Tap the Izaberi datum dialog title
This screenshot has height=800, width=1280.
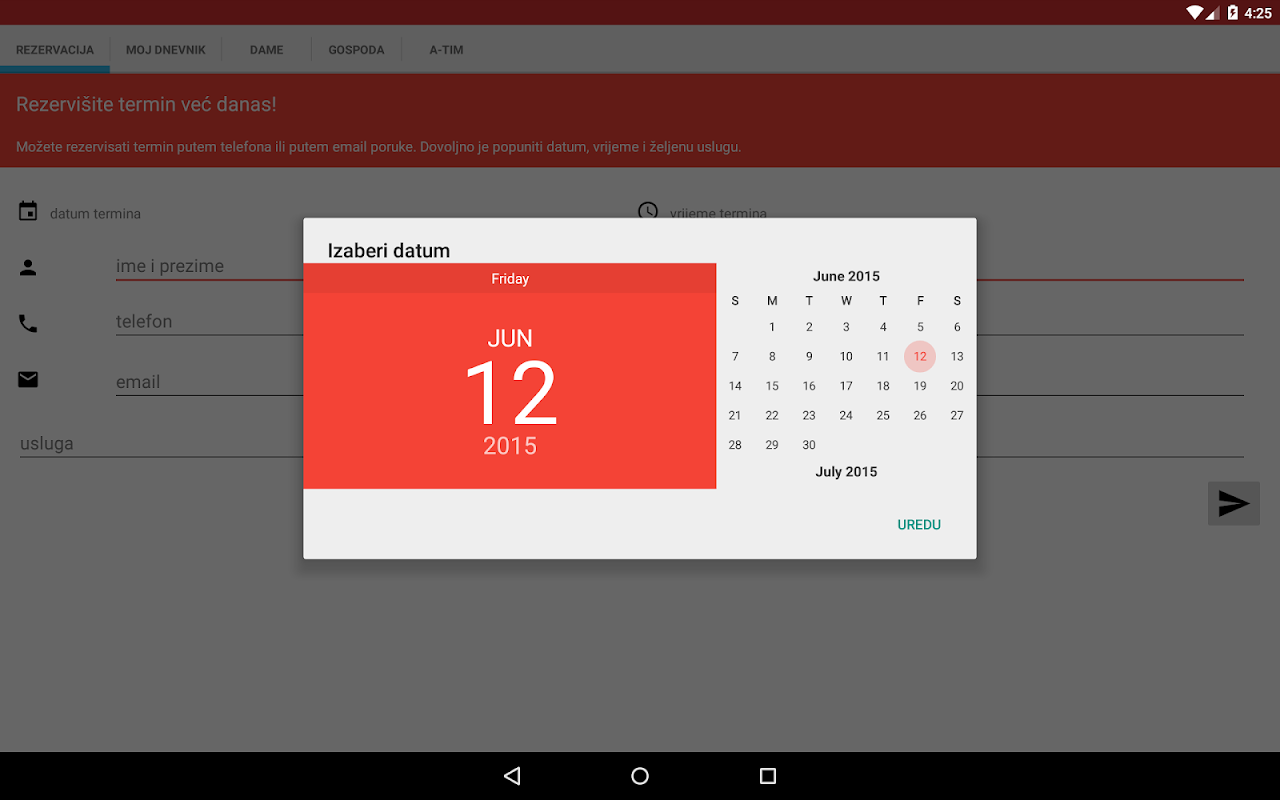coord(389,251)
